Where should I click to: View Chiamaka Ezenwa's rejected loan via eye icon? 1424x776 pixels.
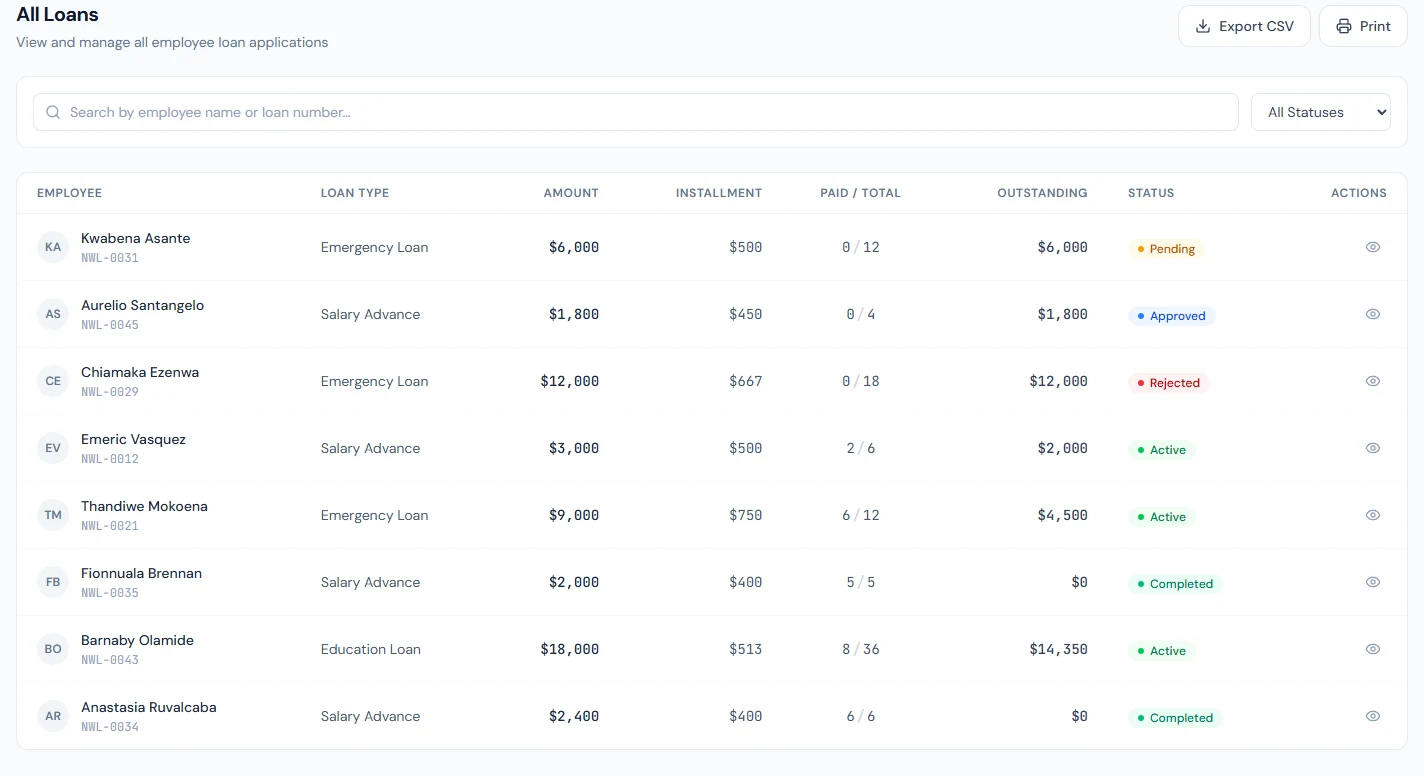(x=1373, y=381)
